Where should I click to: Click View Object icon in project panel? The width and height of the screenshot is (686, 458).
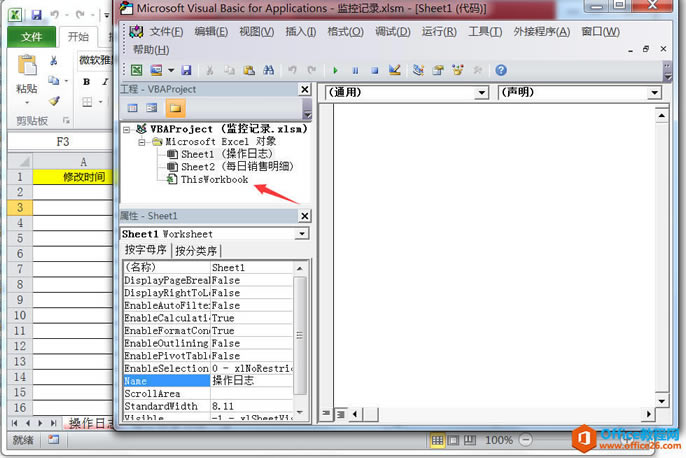click(152, 108)
